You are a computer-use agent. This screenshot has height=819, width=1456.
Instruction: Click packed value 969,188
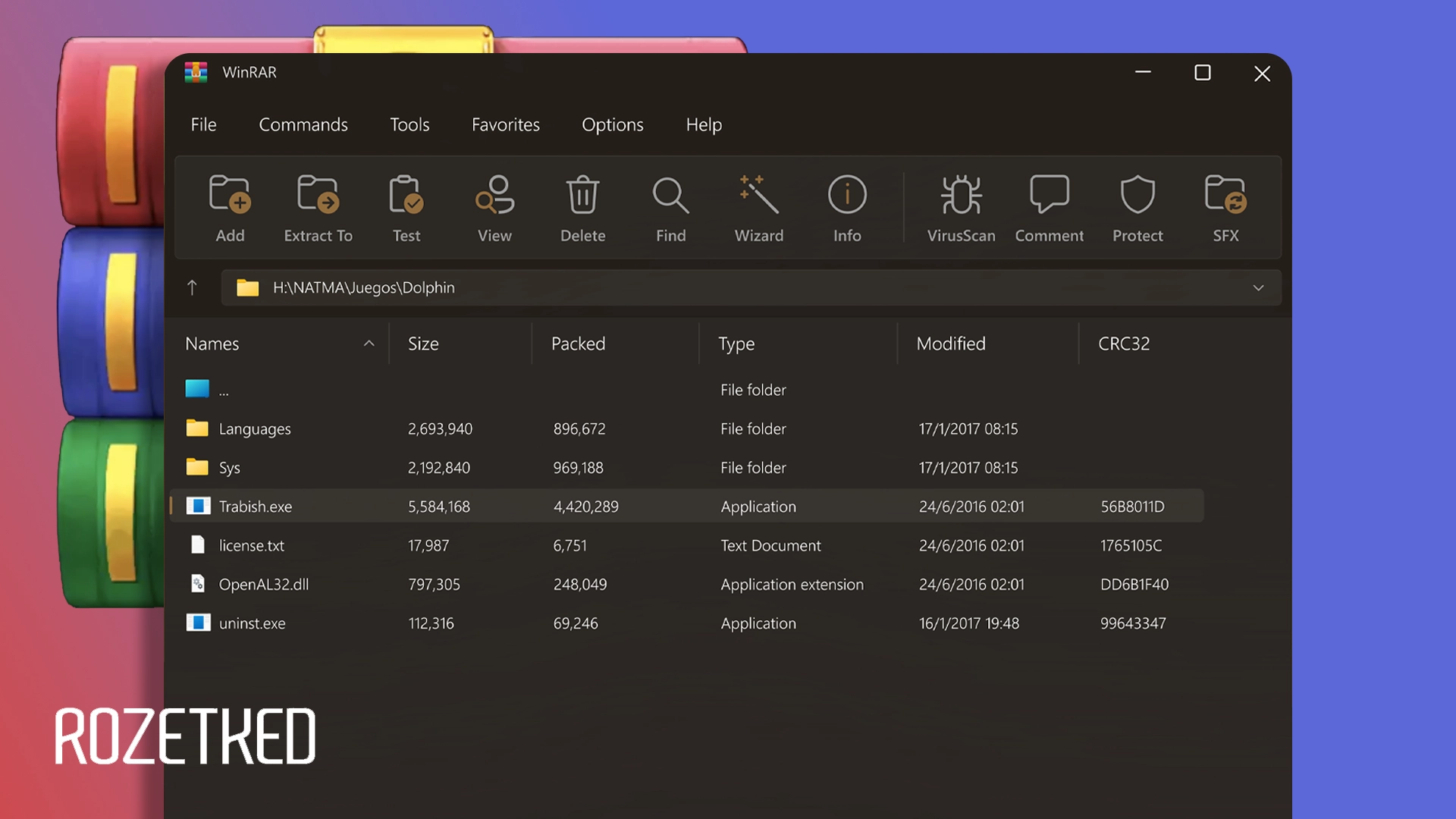(x=578, y=468)
